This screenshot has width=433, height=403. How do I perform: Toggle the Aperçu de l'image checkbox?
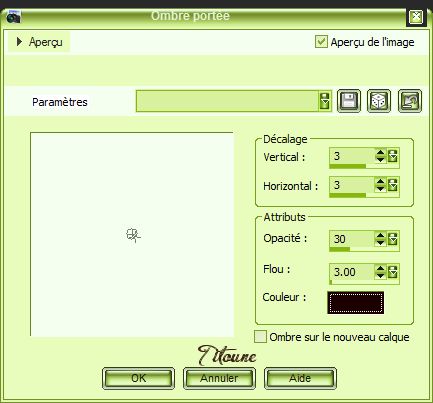tap(321, 42)
